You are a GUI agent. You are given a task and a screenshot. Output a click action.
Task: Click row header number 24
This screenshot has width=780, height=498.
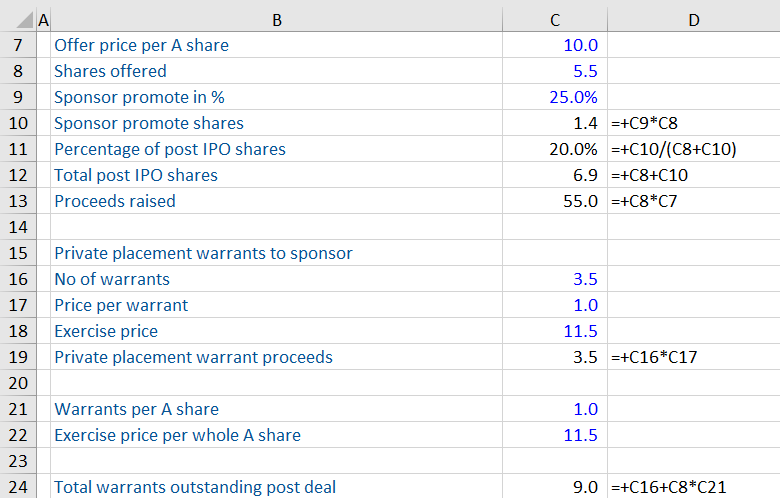click(17, 487)
